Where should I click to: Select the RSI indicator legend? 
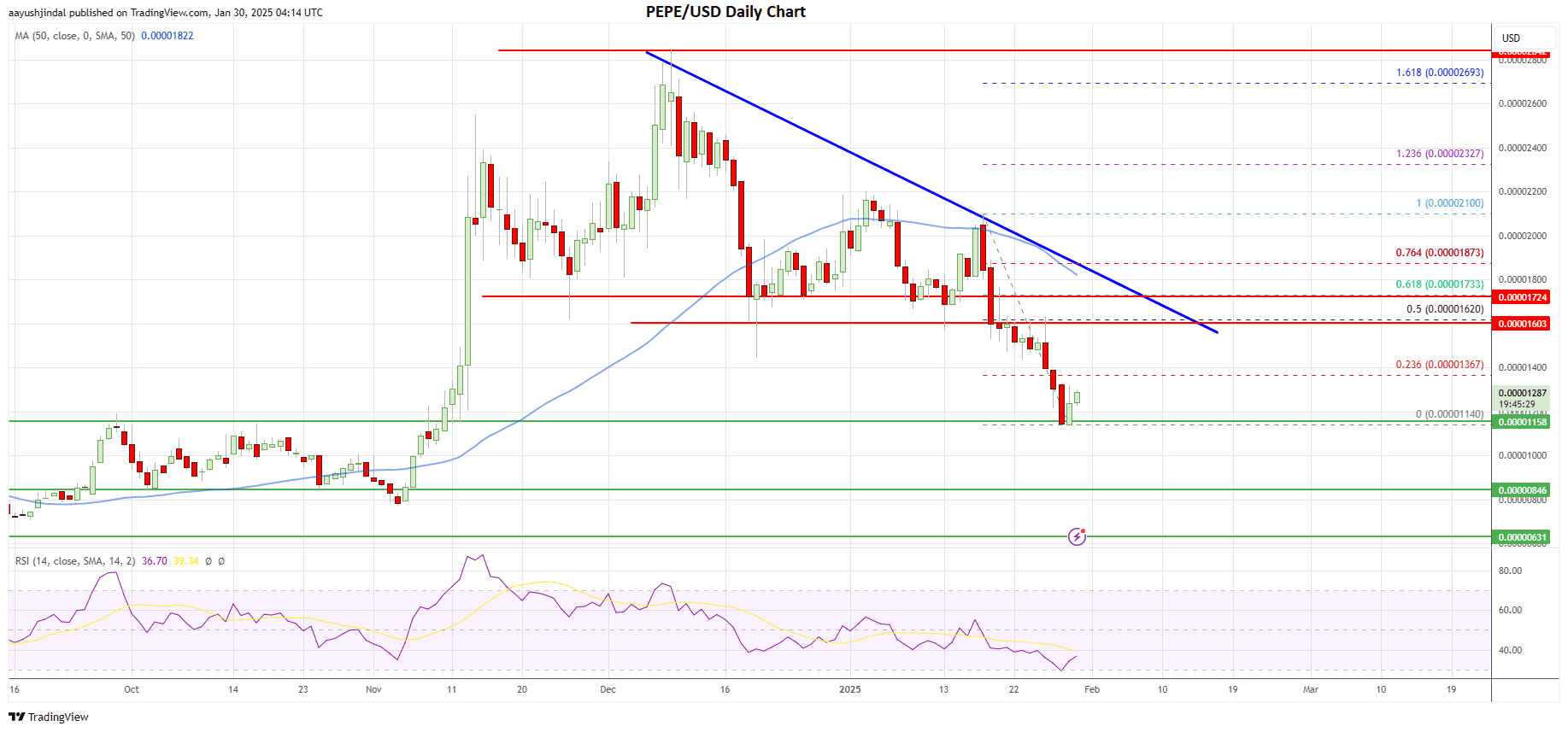click(75, 561)
